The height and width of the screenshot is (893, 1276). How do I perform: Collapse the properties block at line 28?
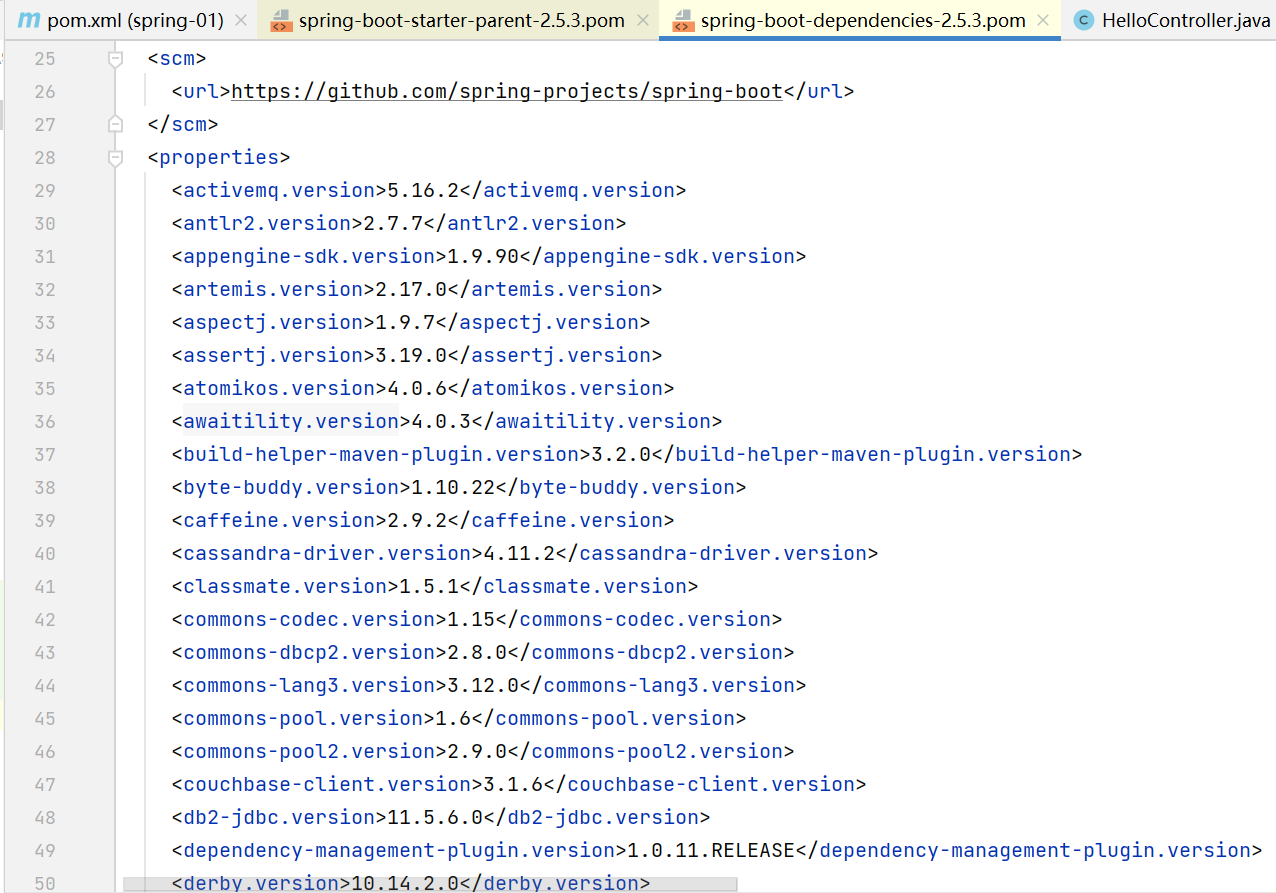pyautogui.click(x=115, y=158)
